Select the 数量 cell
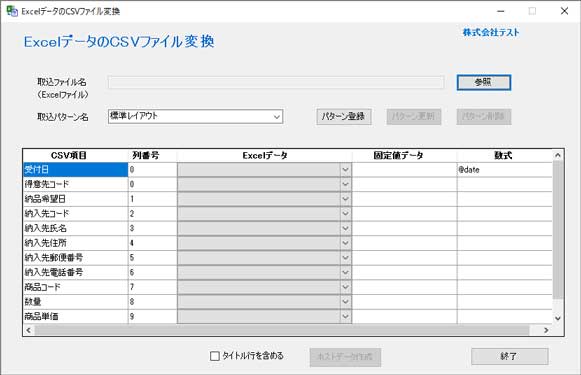Viewport: 581px width, 375px height. pos(76,302)
